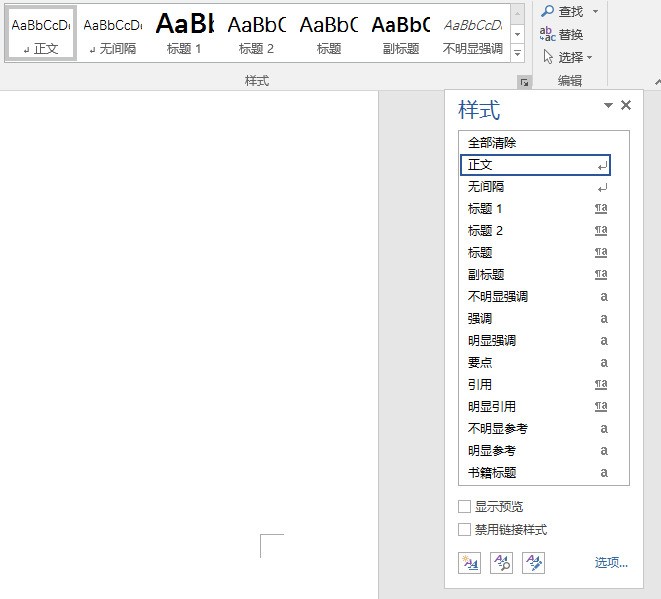The height and width of the screenshot is (599, 661).
Task: Expand the styles gallery more button
Action: pyautogui.click(x=517, y=54)
